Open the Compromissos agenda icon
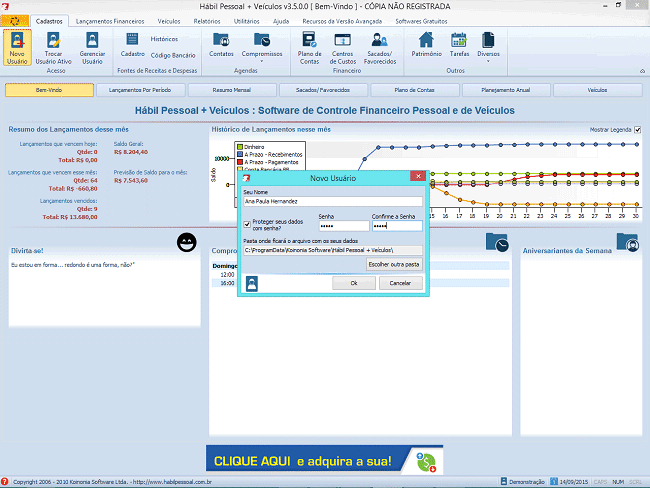The width and height of the screenshot is (650, 488). pyautogui.click(x=262, y=45)
